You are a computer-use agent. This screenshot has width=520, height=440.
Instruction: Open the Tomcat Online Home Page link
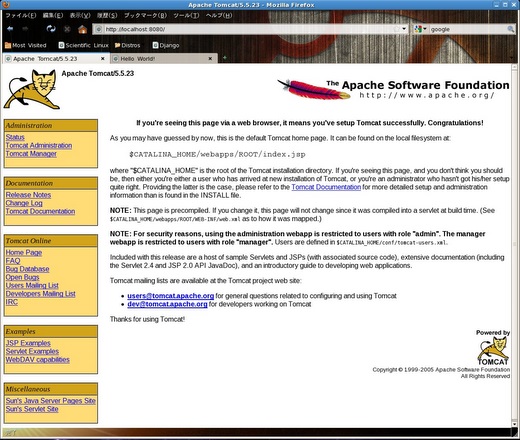click(x=24, y=253)
